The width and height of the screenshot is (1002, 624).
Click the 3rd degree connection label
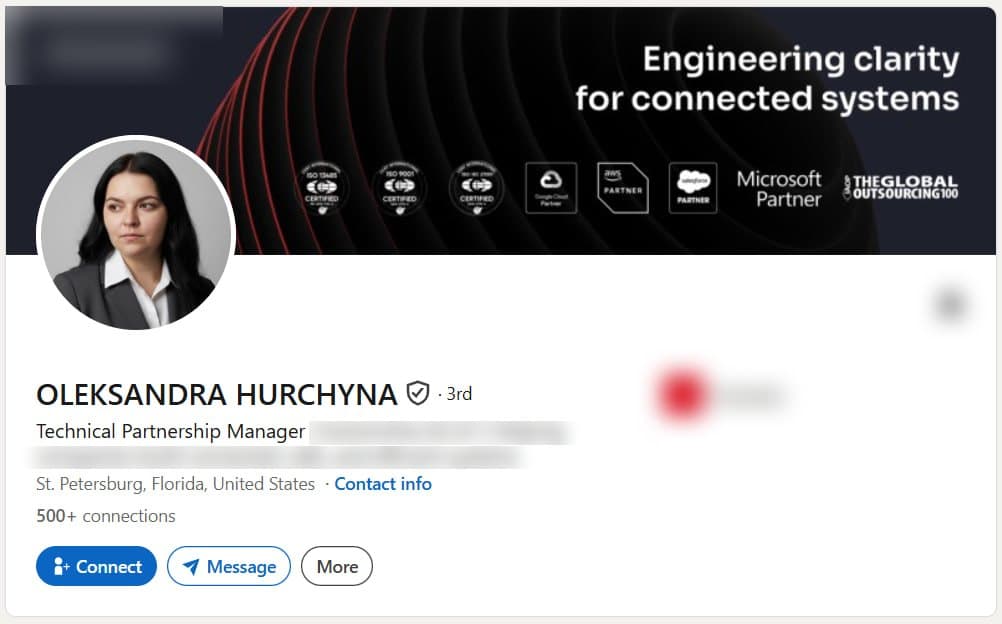[x=459, y=394]
